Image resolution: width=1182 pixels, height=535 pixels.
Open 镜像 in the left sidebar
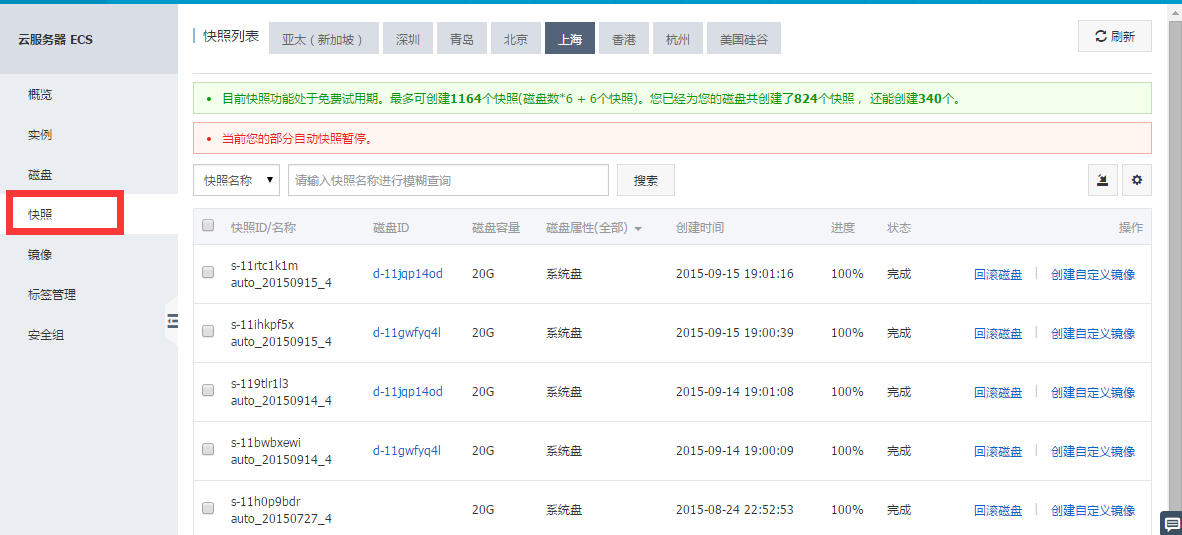(x=40, y=255)
